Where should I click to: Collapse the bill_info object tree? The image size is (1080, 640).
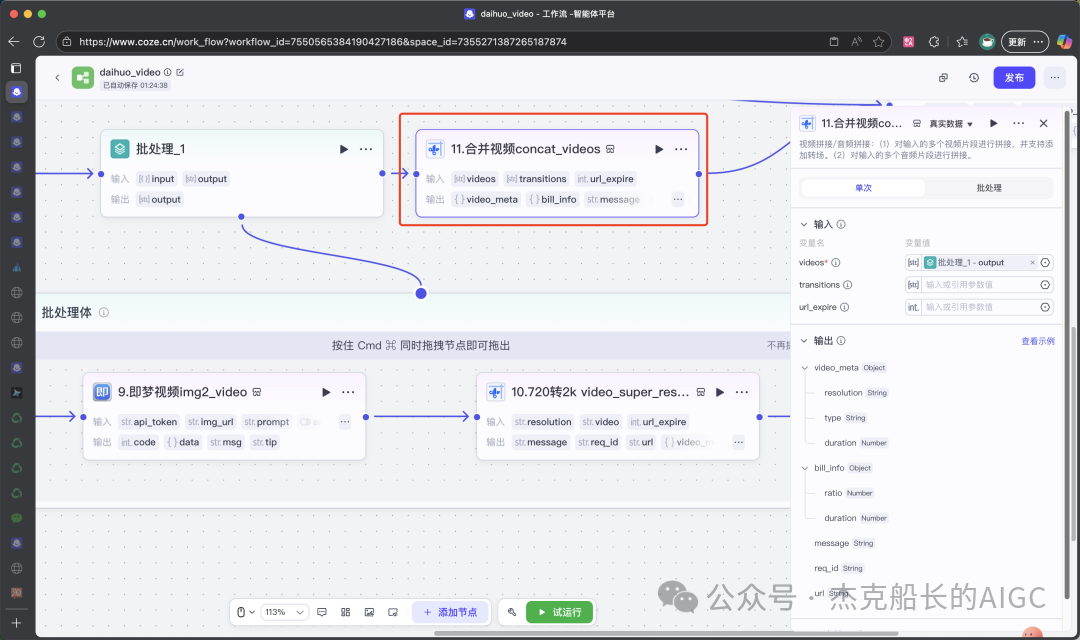click(804, 468)
